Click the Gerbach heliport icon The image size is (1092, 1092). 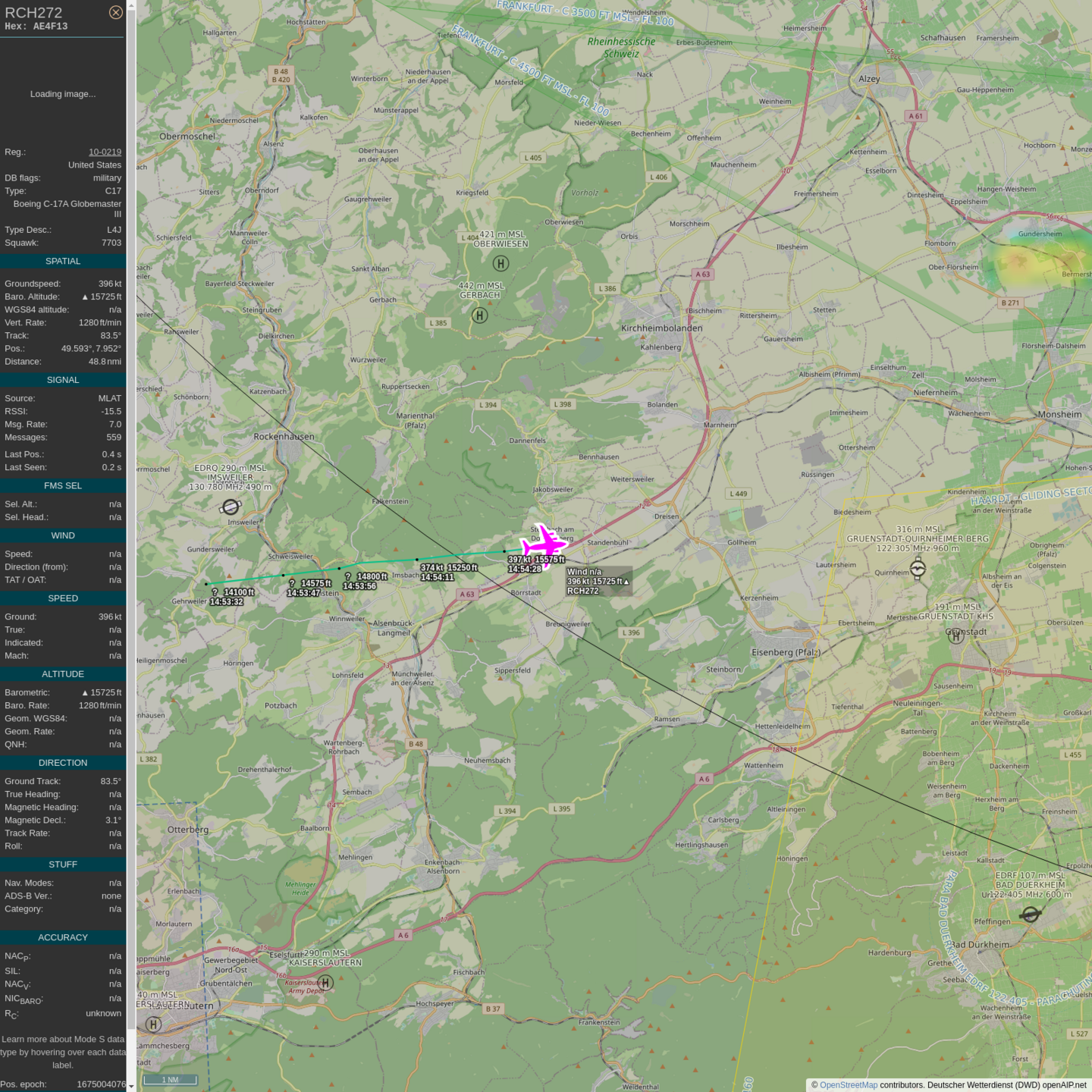click(479, 315)
